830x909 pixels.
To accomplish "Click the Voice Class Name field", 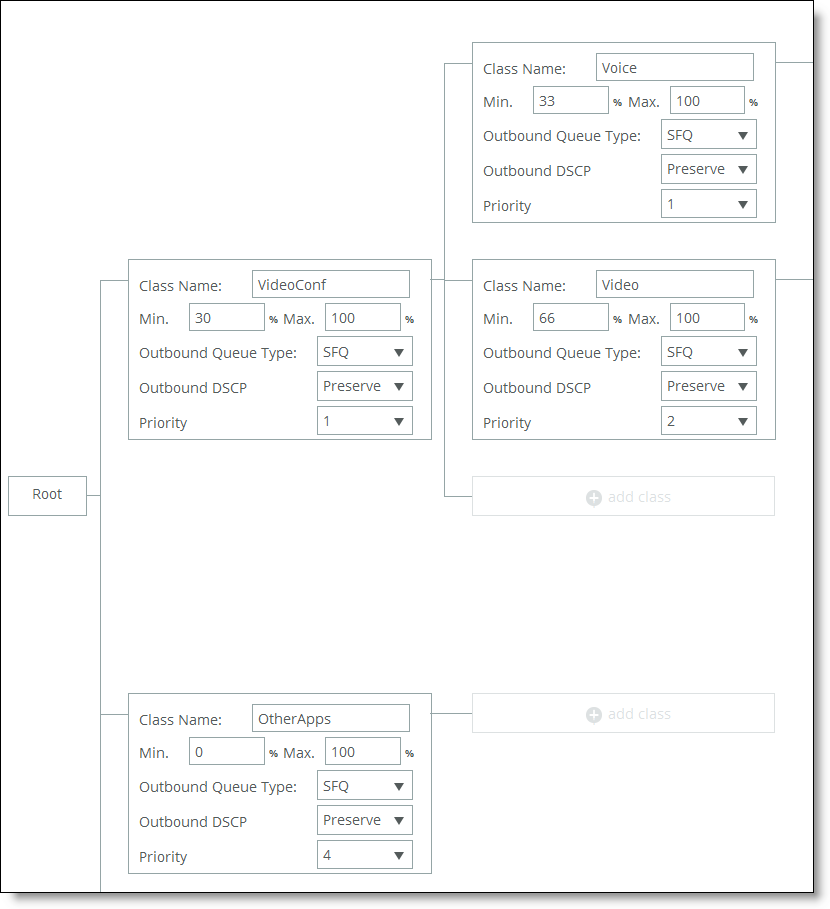I will [675, 67].
